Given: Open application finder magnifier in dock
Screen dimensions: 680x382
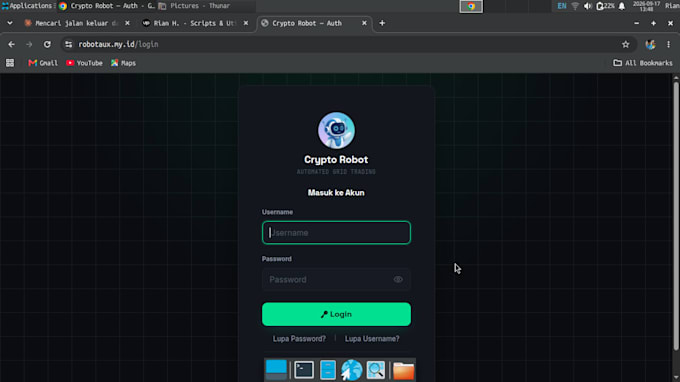Looking at the screenshot, I should (376, 370).
